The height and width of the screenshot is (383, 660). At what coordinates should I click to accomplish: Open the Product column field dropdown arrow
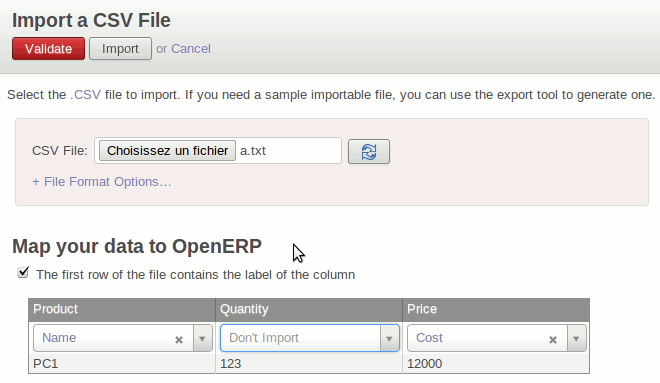click(202, 338)
